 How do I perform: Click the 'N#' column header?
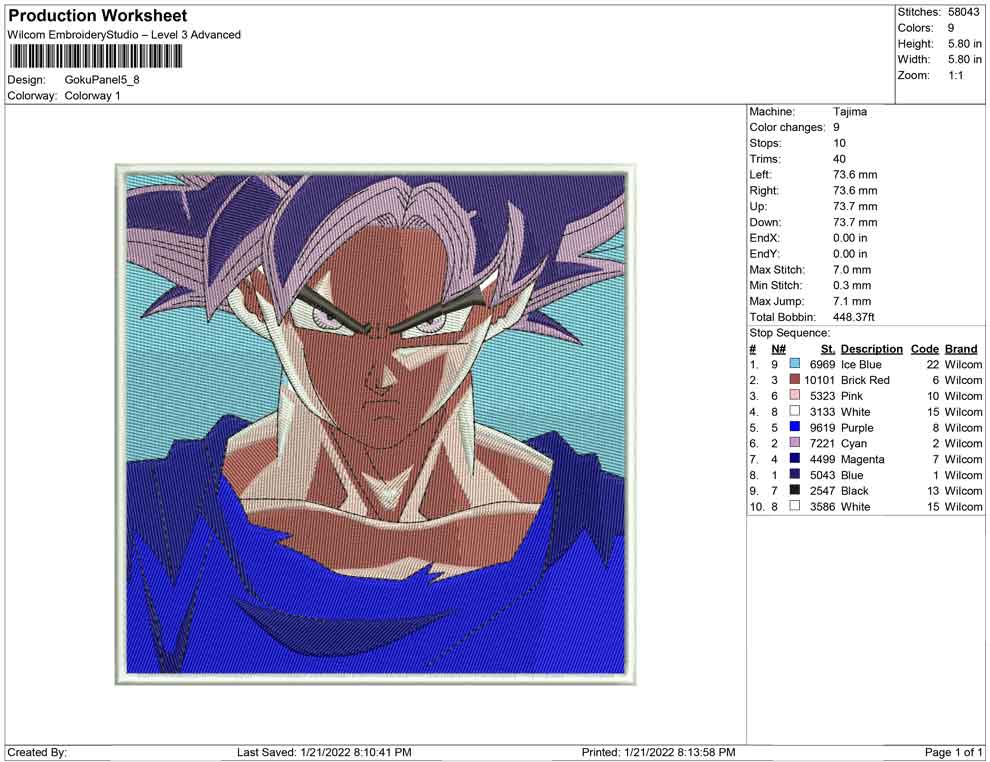coord(778,348)
